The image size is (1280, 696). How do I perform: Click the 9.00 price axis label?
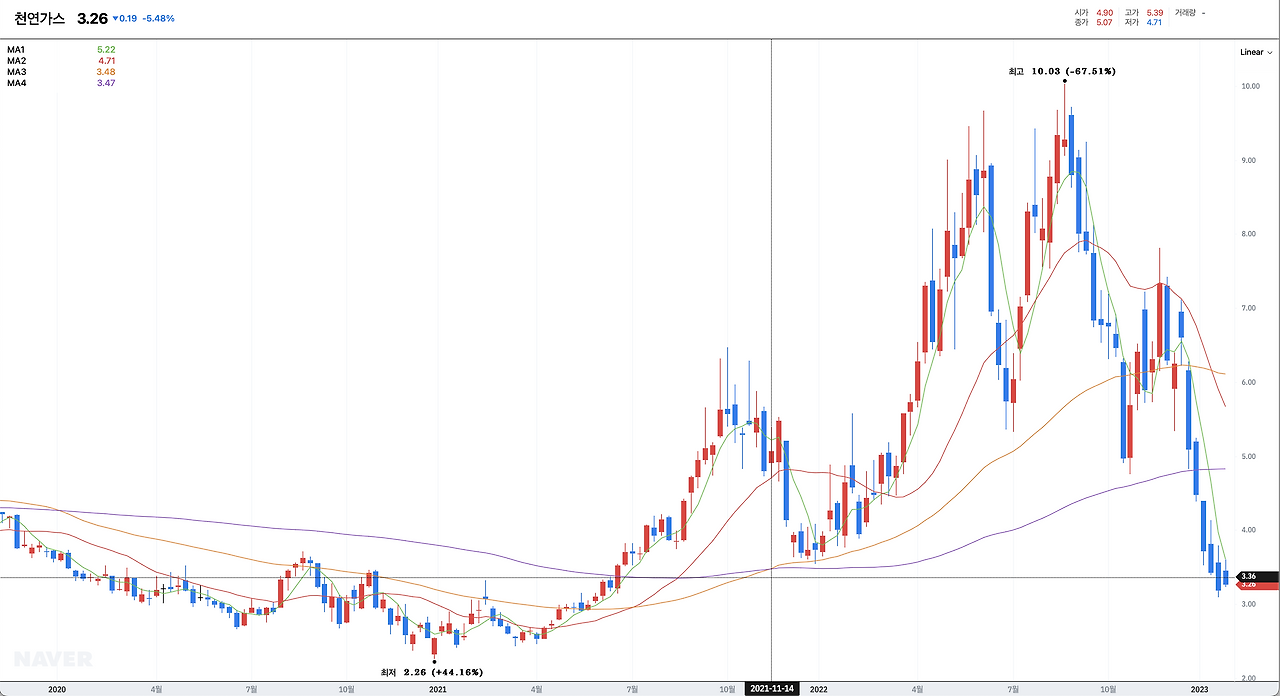click(1250, 160)
